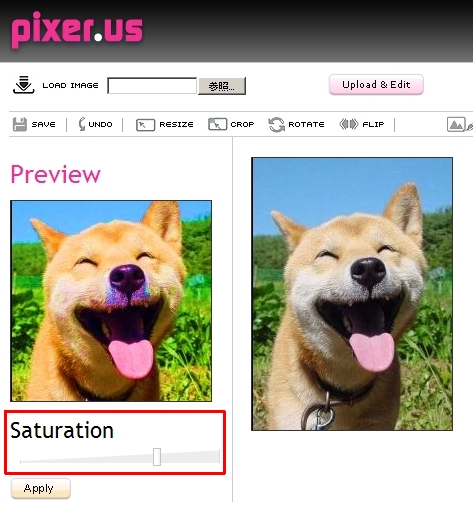
Task: Click the Undo label in toolbar
Action: coord(100,124)
